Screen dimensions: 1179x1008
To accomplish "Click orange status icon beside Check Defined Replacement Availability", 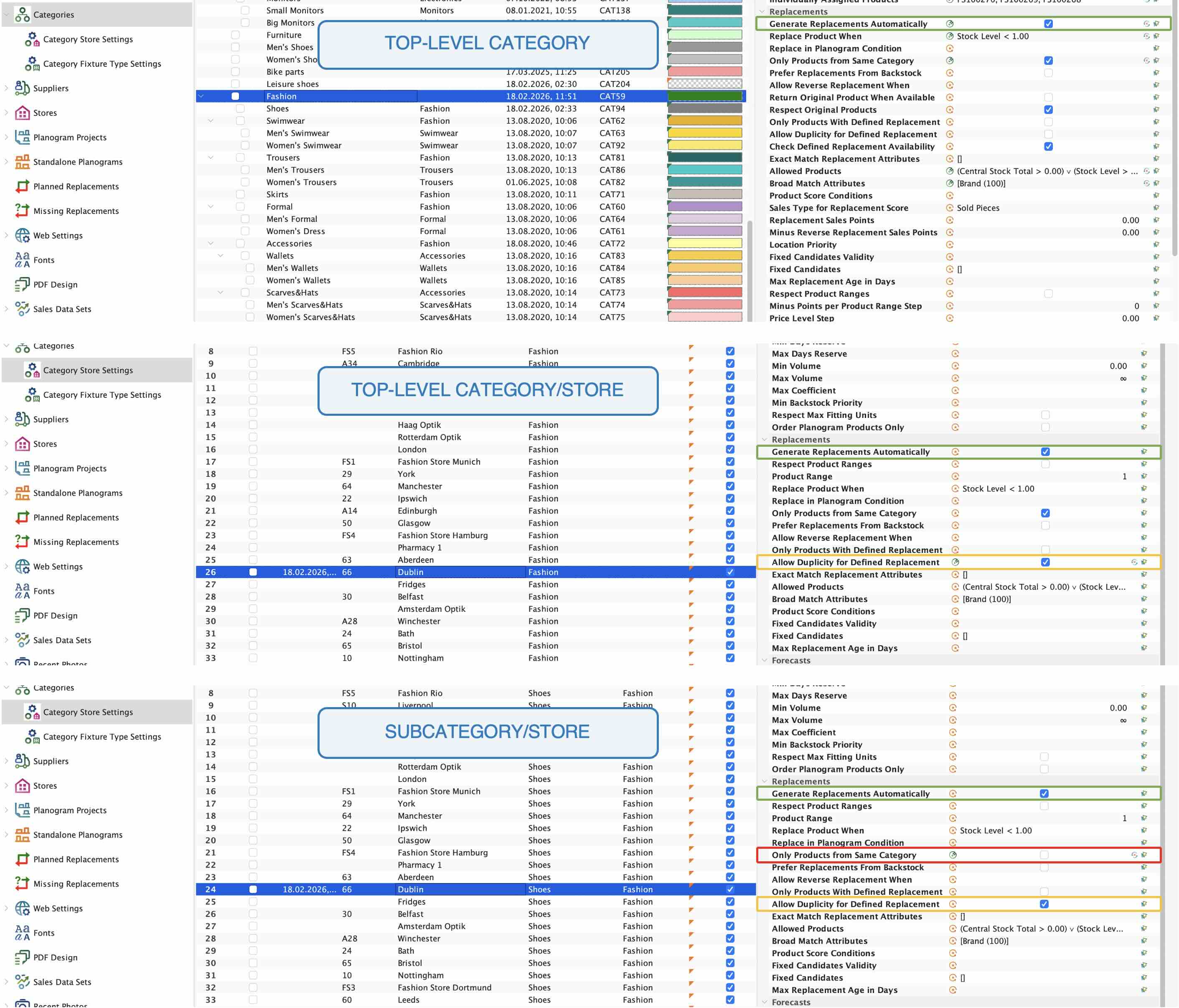I will click(x=950, y=146).
